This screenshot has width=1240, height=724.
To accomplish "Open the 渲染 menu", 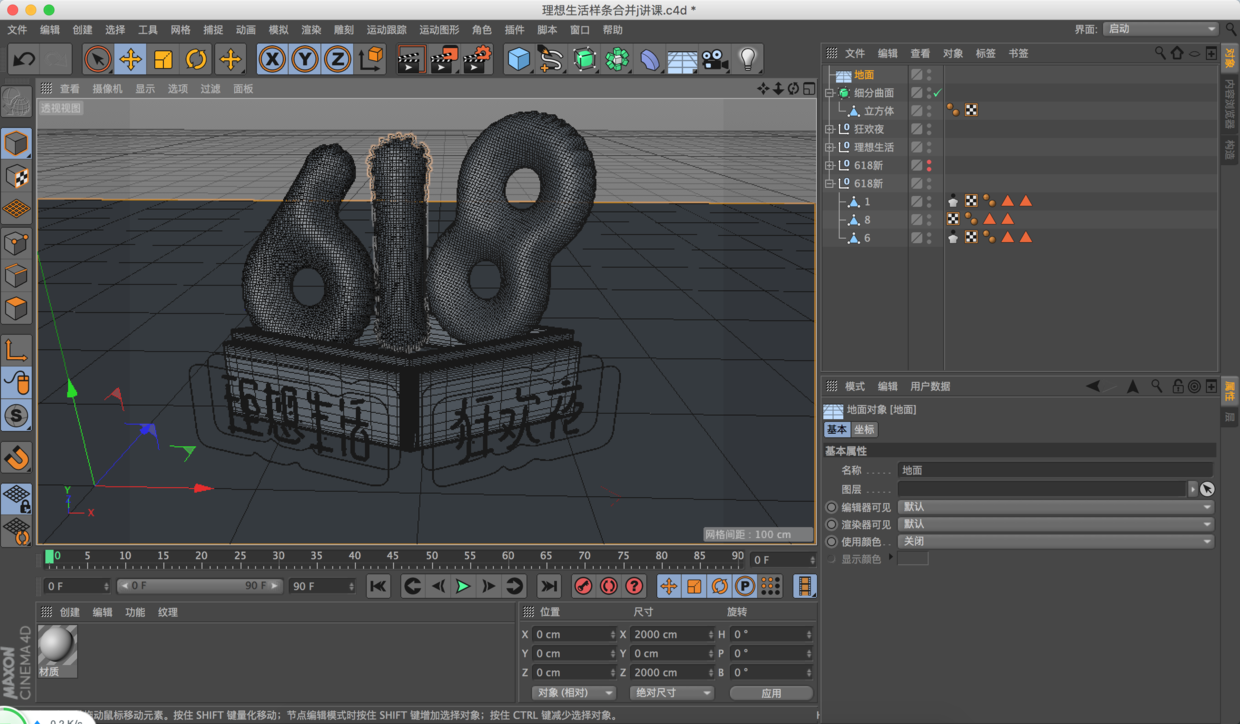I will coord(311,30).
